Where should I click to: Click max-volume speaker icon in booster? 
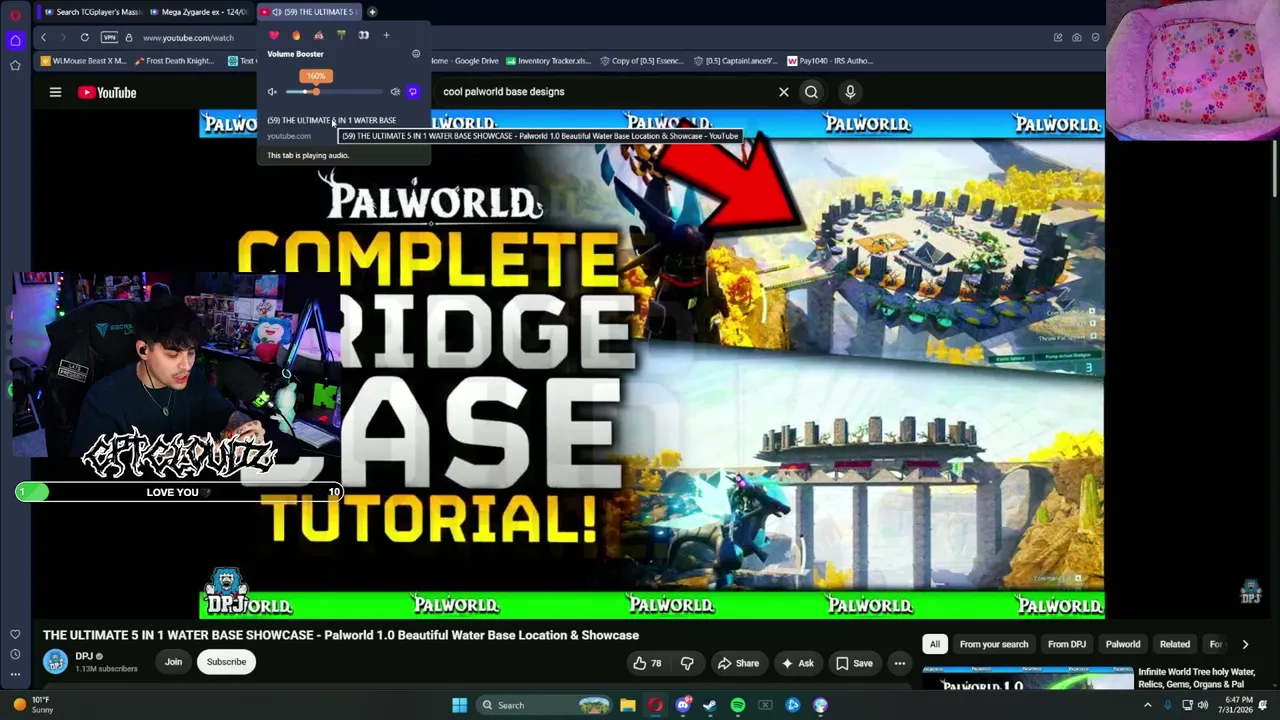pos(395,92)
